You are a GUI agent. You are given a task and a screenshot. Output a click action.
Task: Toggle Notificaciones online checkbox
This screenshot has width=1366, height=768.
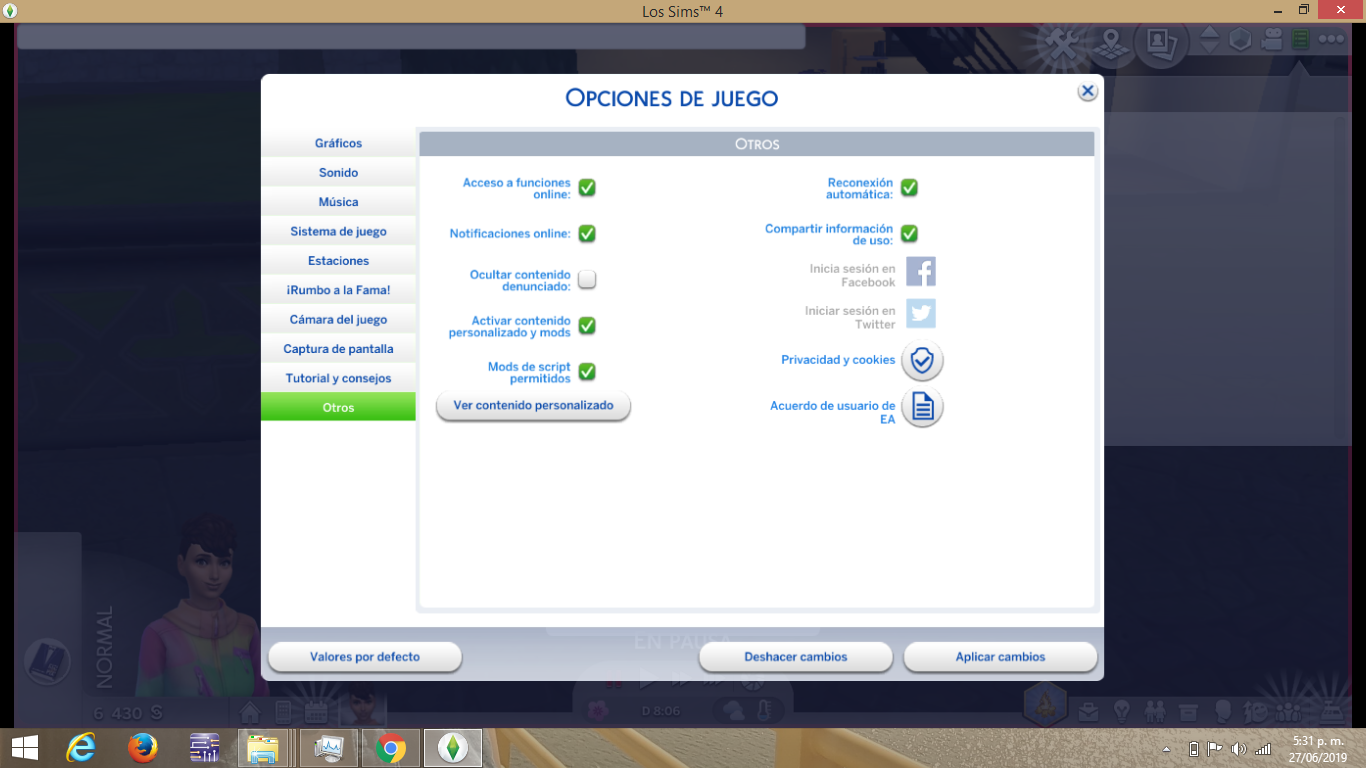(587, 234)
